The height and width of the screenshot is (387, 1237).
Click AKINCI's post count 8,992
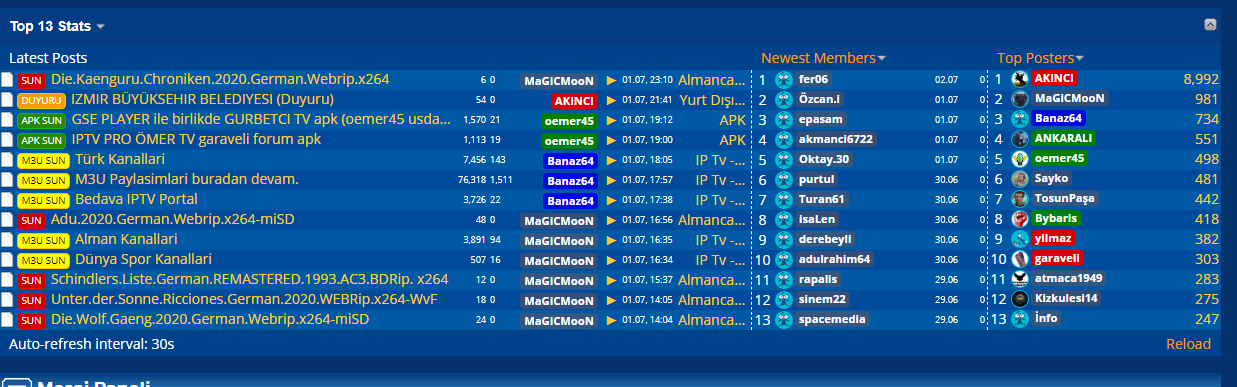1201,79
